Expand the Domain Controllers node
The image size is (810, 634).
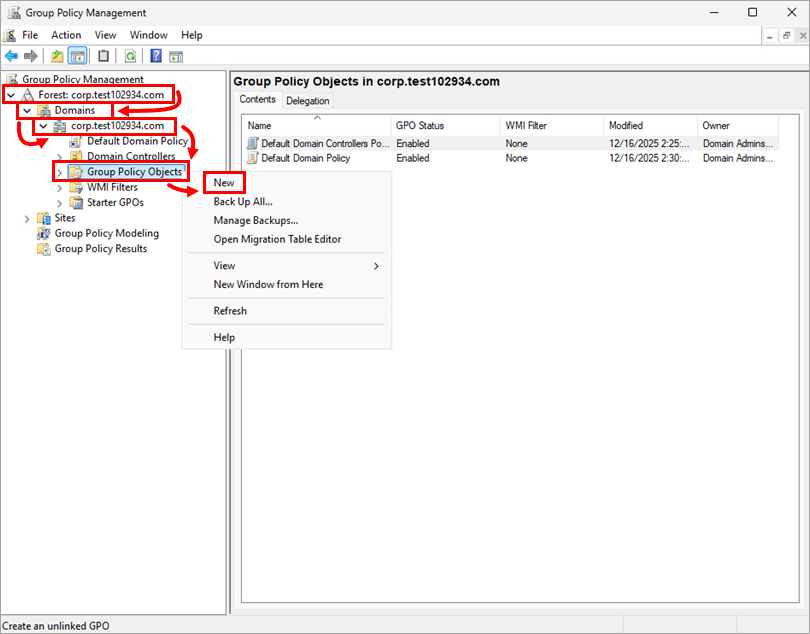tap(58, 156)
